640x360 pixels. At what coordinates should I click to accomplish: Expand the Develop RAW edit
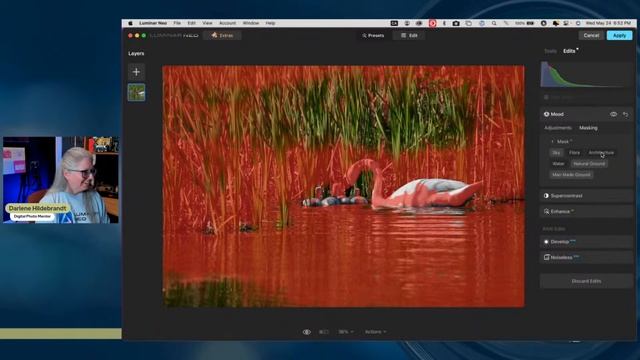pos(586,242)
